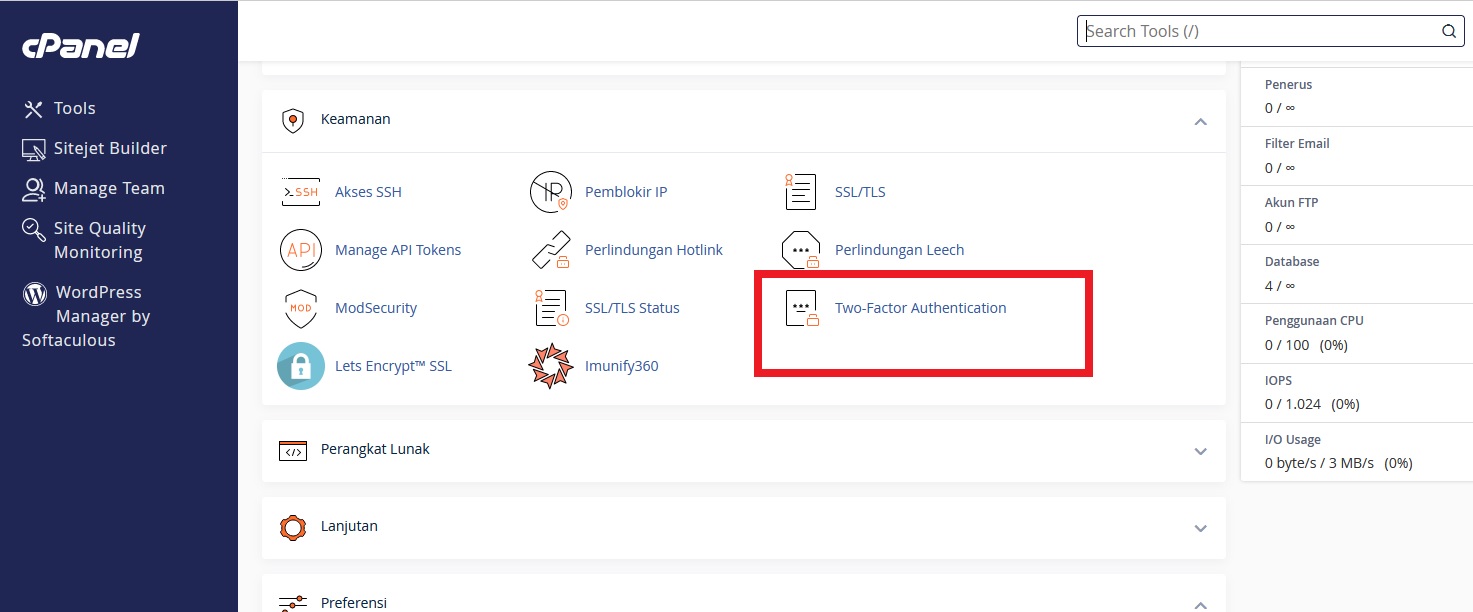This screenshot has width=1473, height=612.
Task: Click the Filter Email statistic label
Action: tap(1297, 144)
